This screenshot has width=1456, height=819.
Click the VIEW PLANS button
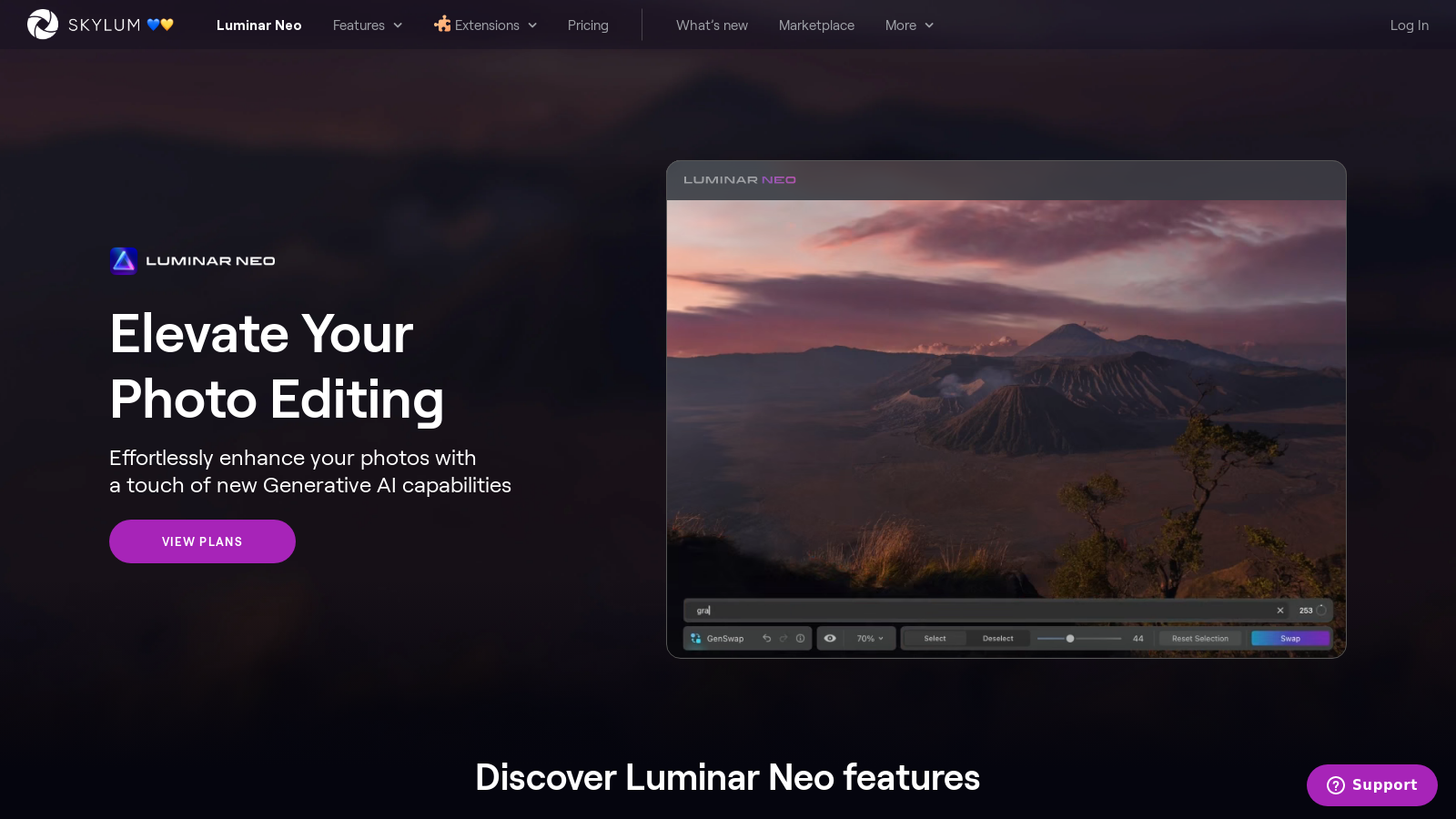point(202,541)
